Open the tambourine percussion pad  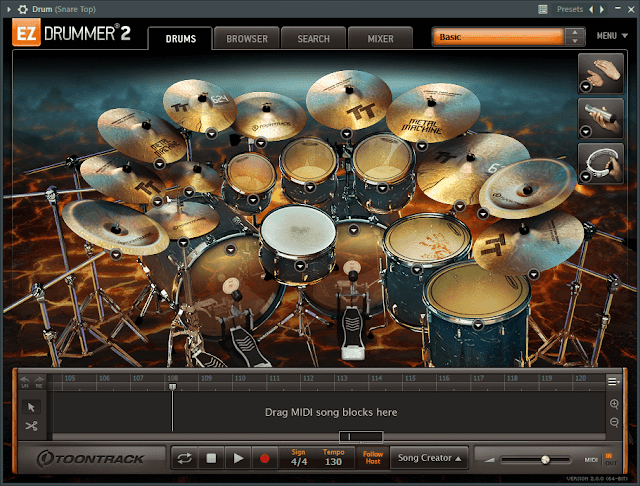click(x=601, y=164)
